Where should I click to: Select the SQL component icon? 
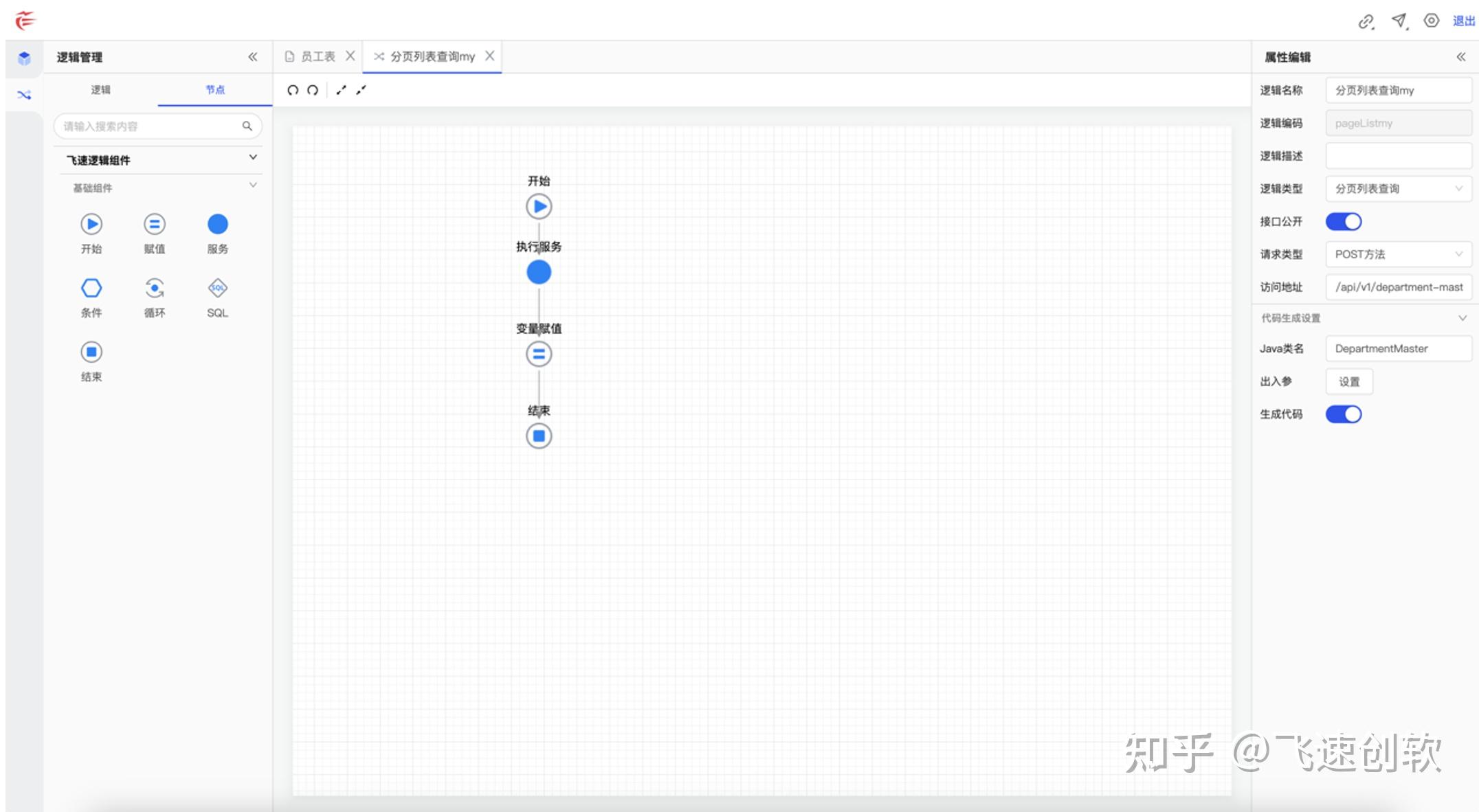click(x=217, y=288)
